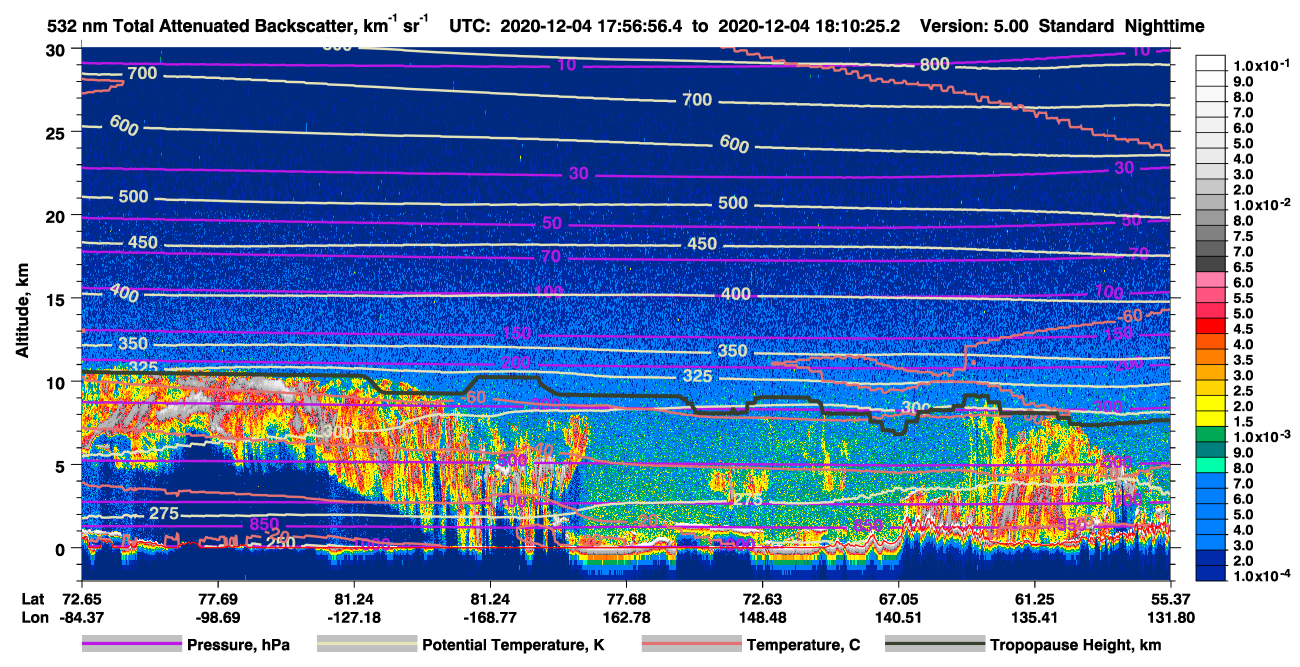
Task: Click the longitude value "-127.18"
Action: coord(353,616)
